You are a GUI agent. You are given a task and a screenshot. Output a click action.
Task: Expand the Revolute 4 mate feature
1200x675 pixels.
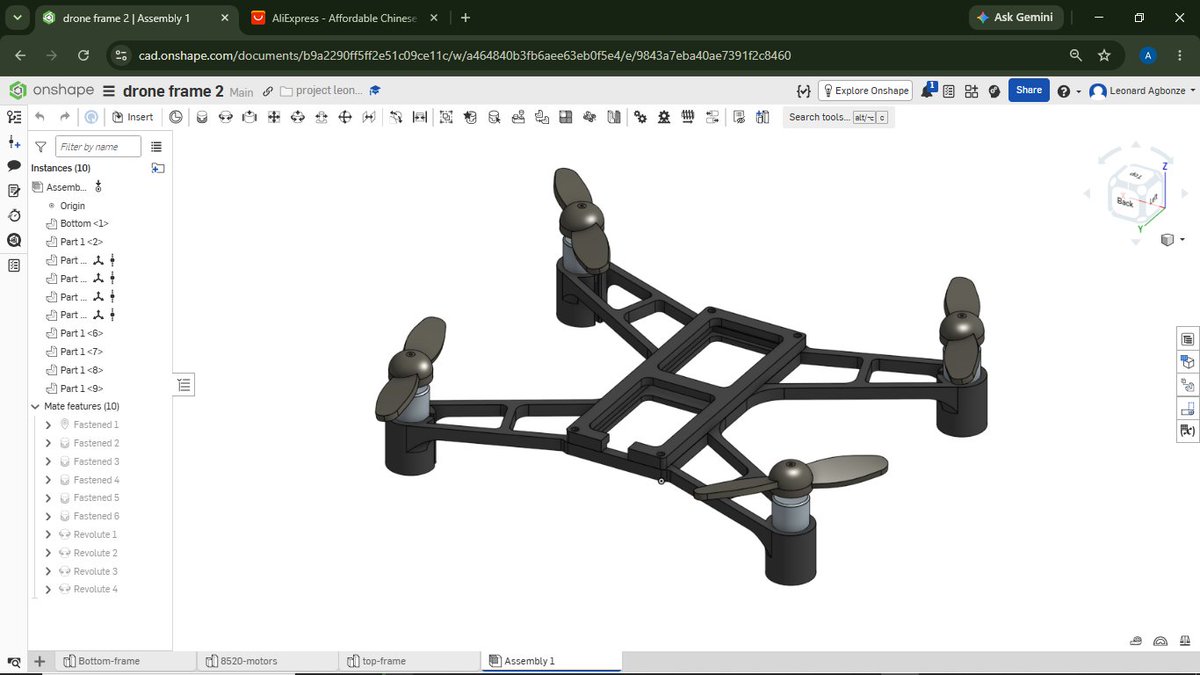point(48,589)
